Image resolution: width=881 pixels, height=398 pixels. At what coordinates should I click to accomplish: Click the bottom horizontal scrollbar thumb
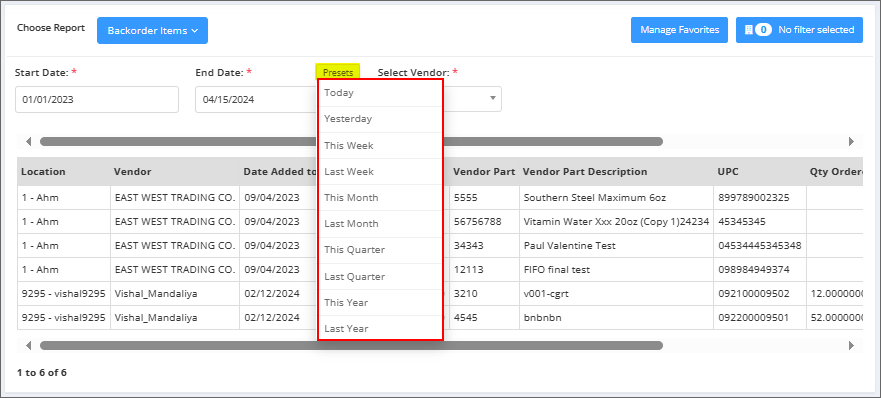click(x=351, y=345)
